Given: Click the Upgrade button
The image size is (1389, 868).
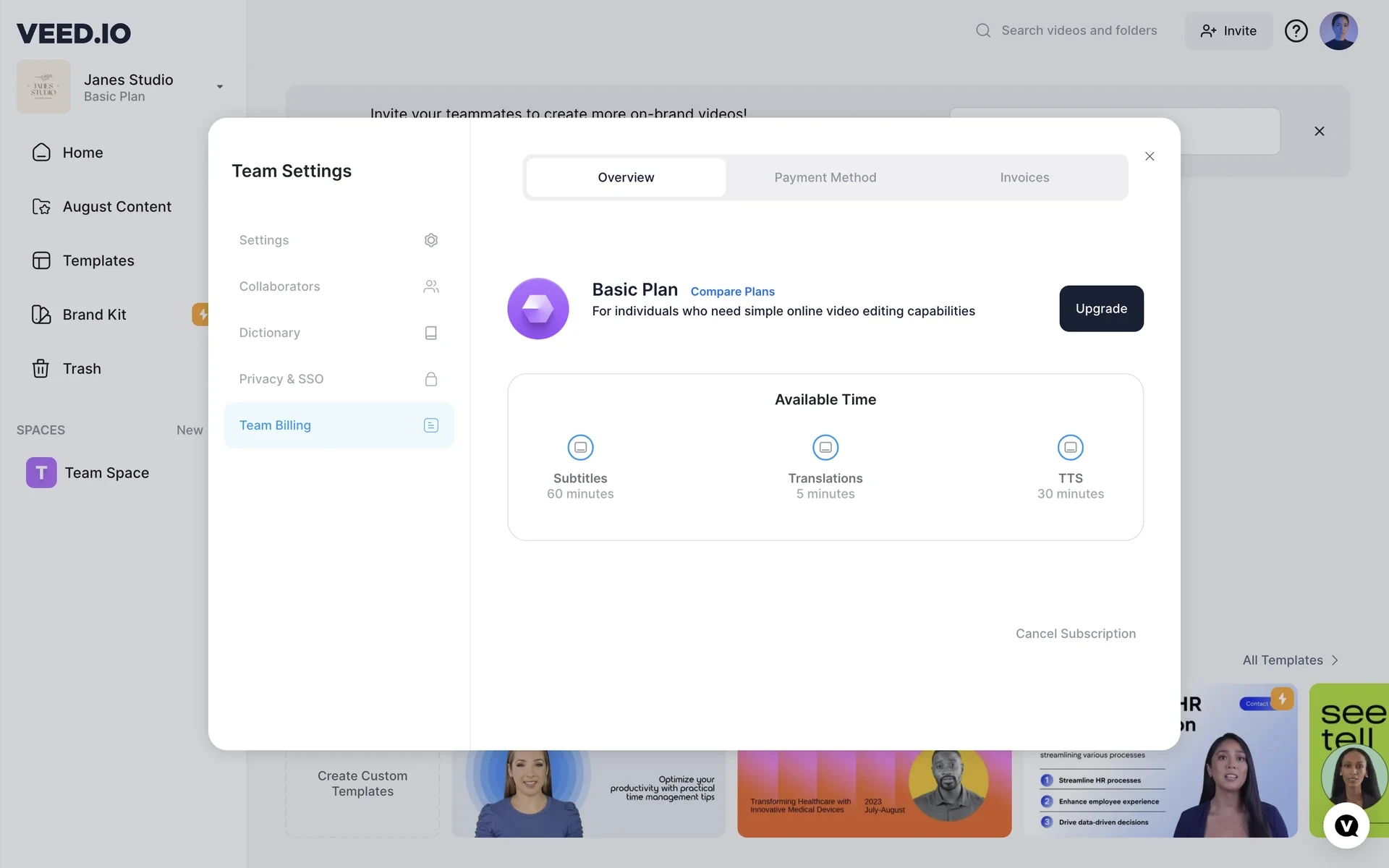Looking at the screenshot, I should point(1101,309).
